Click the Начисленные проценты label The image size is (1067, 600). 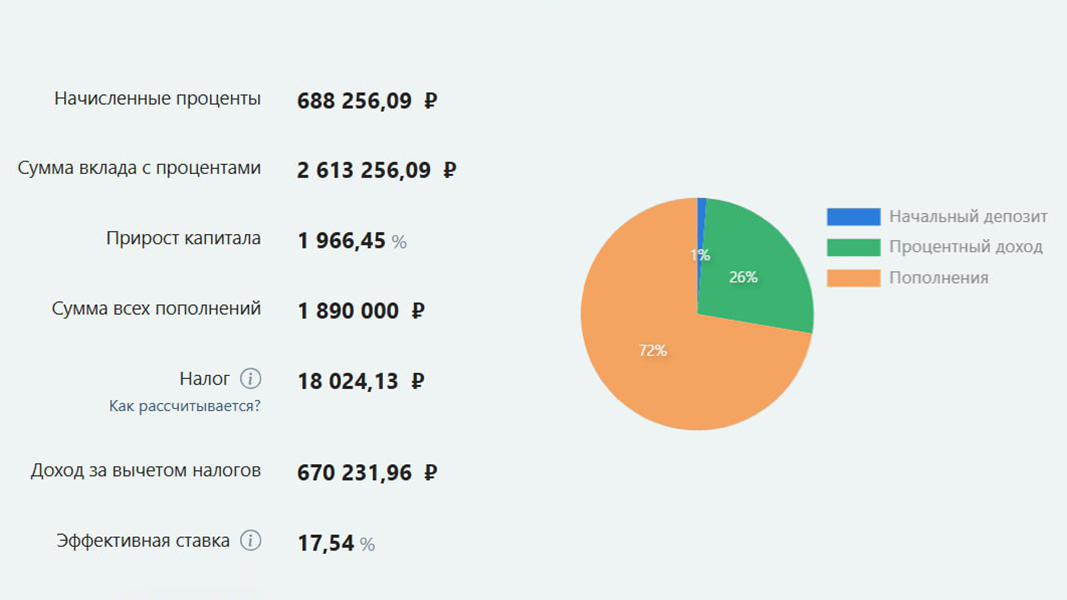coord(158,99)
